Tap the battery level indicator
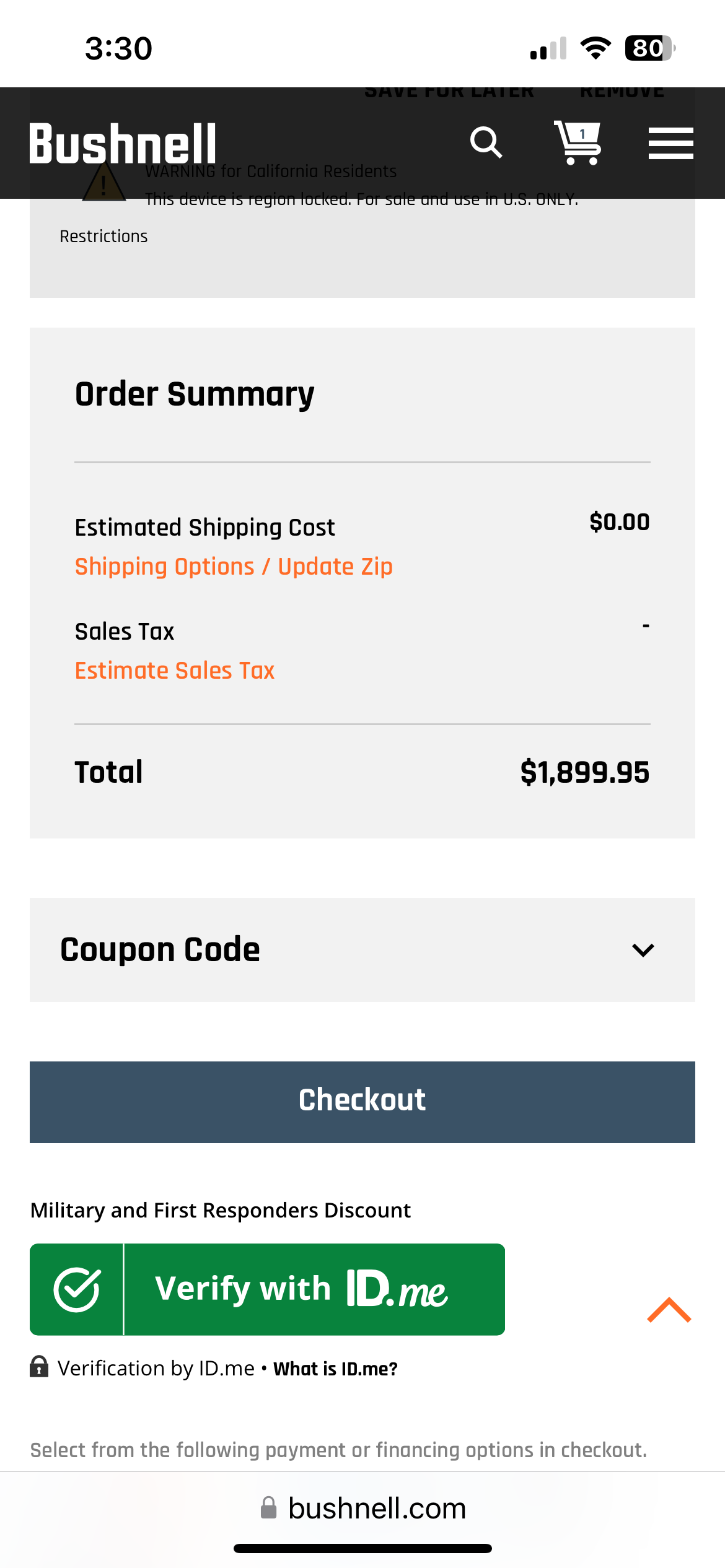Image resolution: width=725 pixels, height=1568 pixels. coord(649,48)
